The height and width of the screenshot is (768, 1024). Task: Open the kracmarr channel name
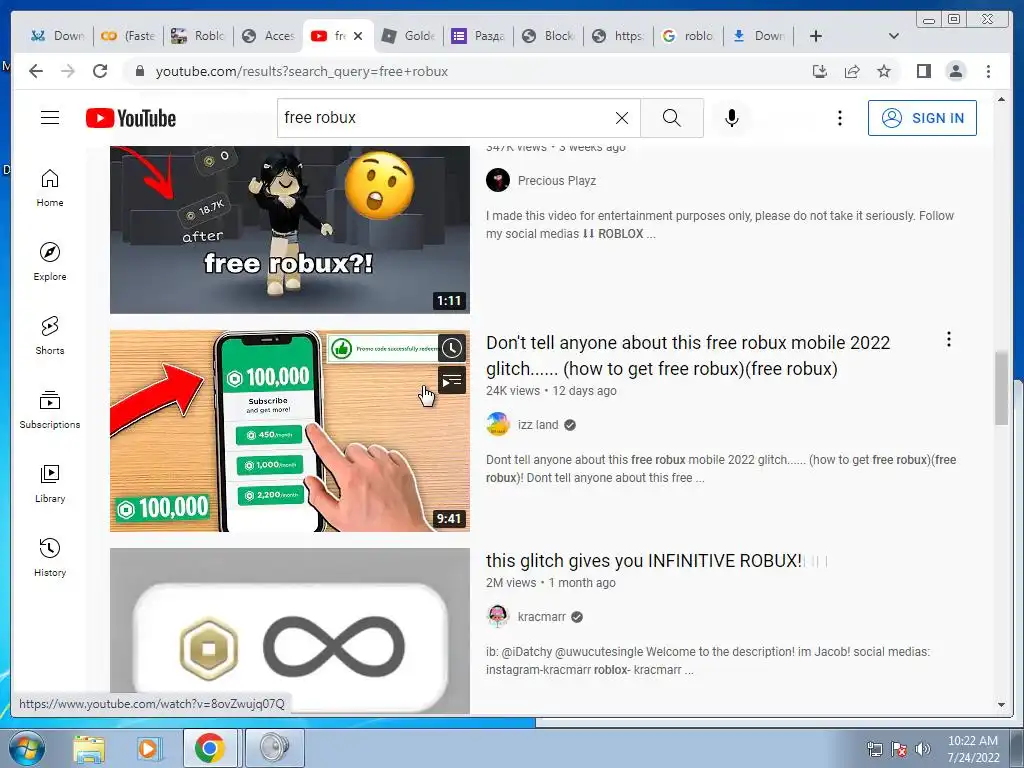point(541,617)
